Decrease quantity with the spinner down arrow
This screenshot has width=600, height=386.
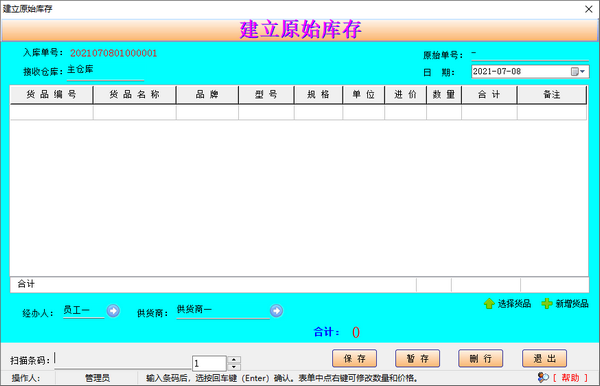click(x=234, y=367)
